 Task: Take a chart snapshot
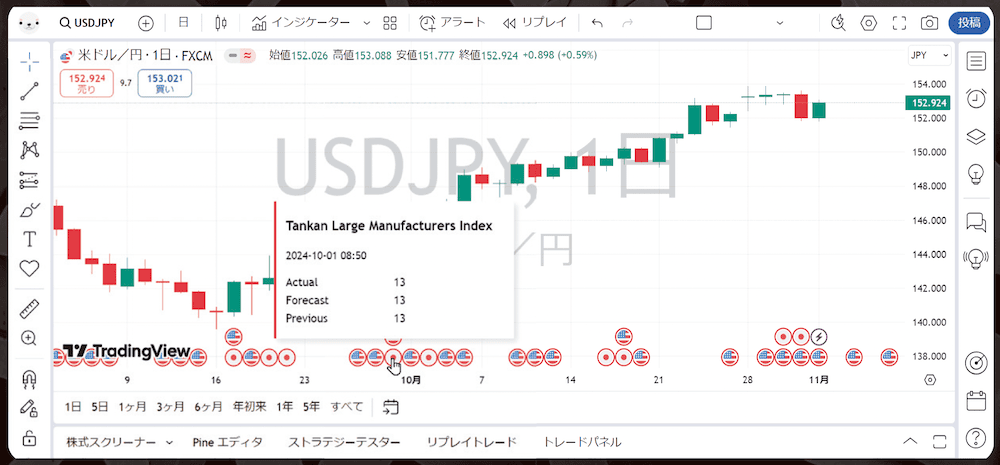click(929, 24)
